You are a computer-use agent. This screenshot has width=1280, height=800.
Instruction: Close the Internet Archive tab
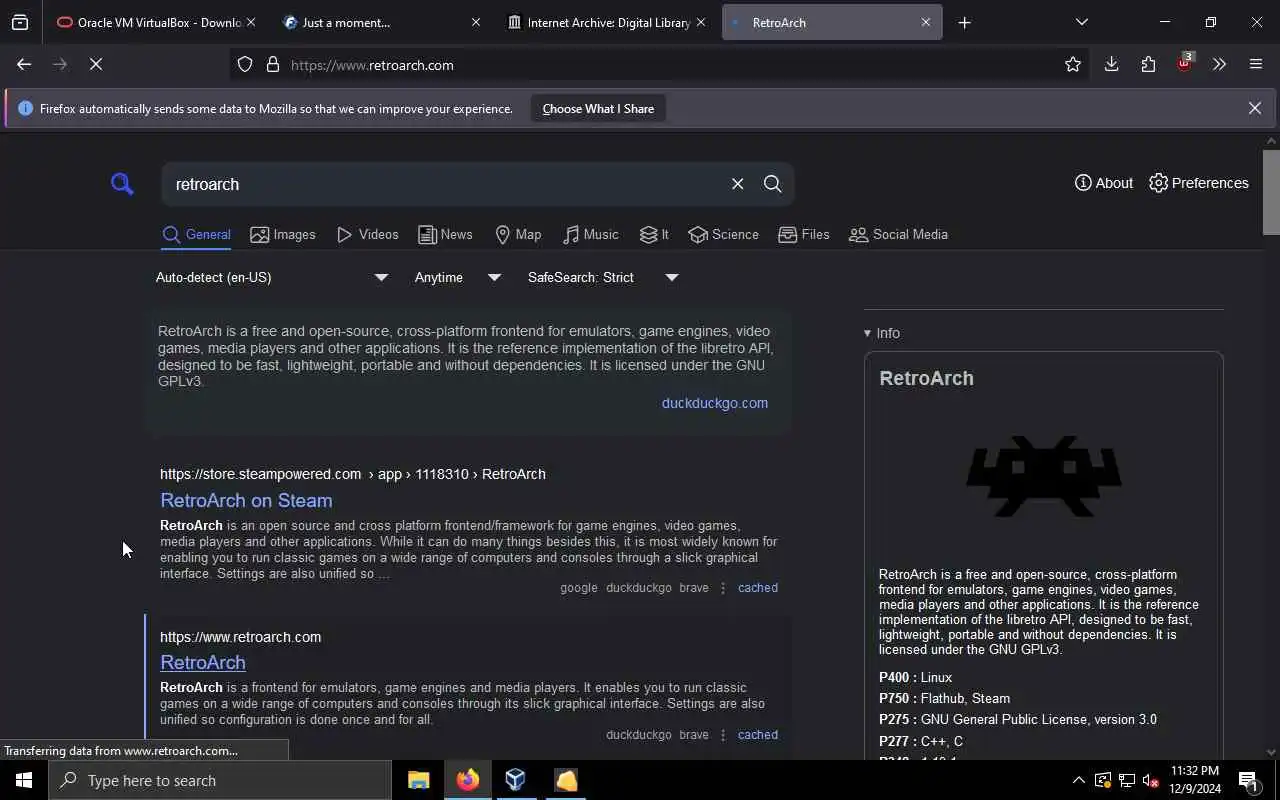coord(700,22)
